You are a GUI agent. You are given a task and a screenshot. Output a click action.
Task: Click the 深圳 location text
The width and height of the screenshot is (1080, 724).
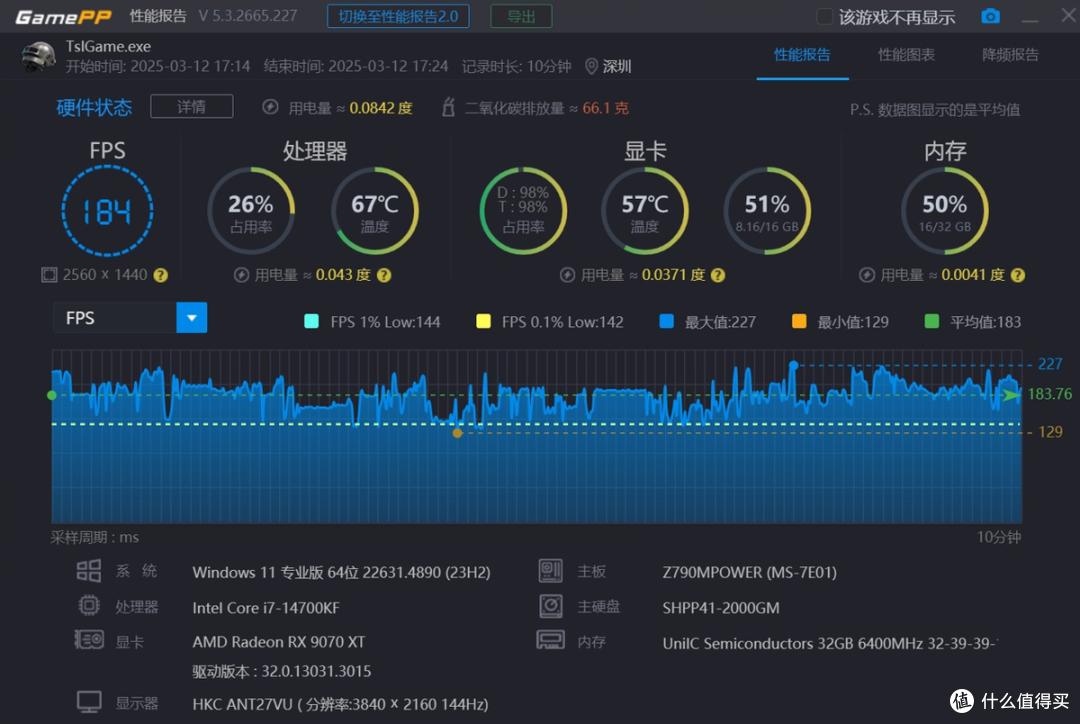pos(617,66)
